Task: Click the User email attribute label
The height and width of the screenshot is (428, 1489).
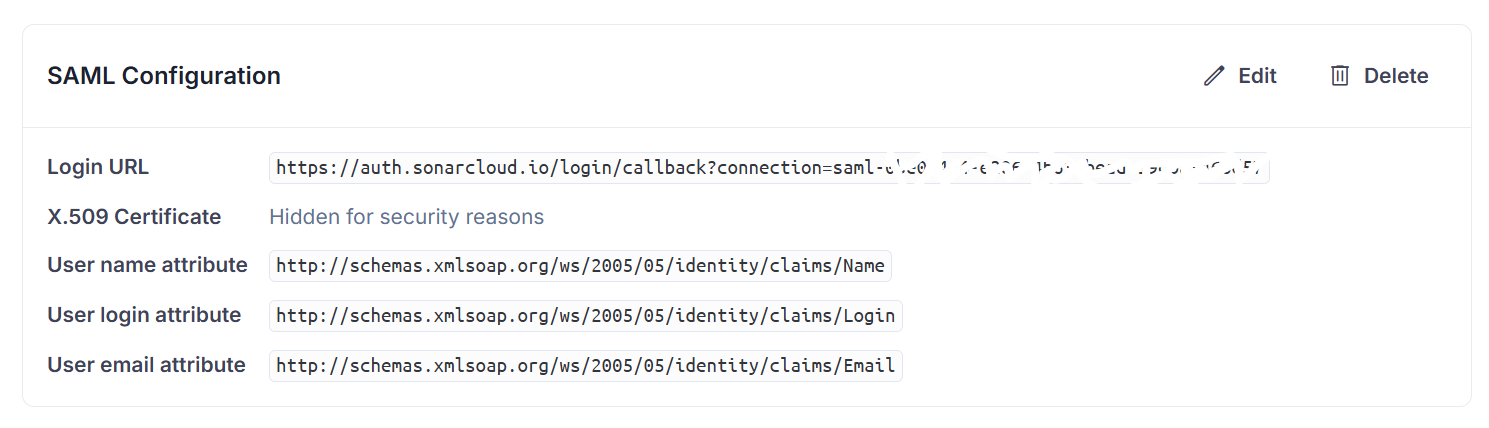Action: [146, 365]
